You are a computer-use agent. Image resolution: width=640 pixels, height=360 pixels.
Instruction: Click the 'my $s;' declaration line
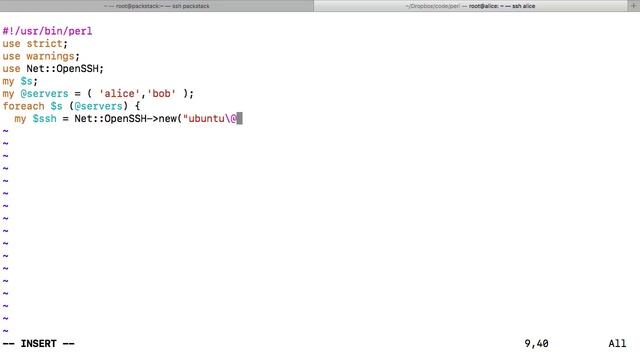(x=20, y=81)
